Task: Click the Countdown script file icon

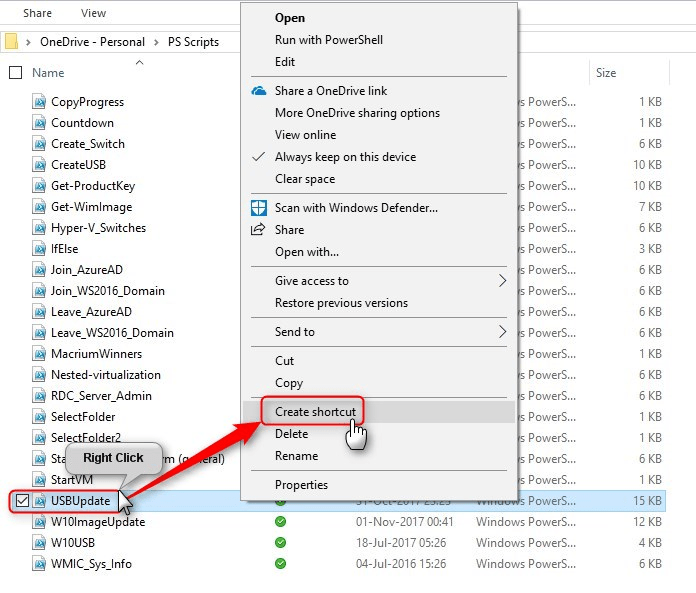Action: tap(39, 123)
